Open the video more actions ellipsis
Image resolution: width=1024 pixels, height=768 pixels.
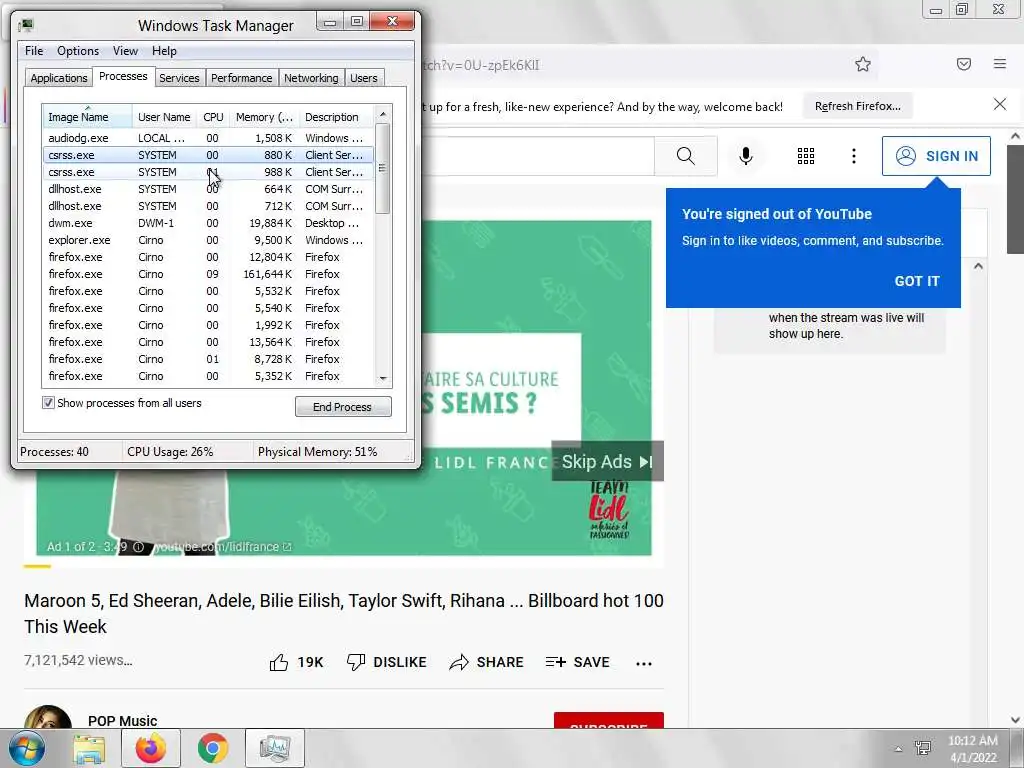644,664
